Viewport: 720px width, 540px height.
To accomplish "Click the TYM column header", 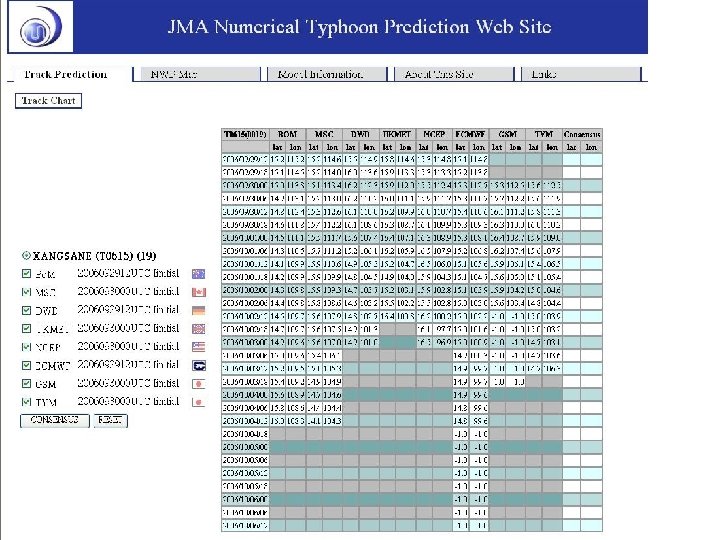I will pyautogui.click(x=544, y=135).
